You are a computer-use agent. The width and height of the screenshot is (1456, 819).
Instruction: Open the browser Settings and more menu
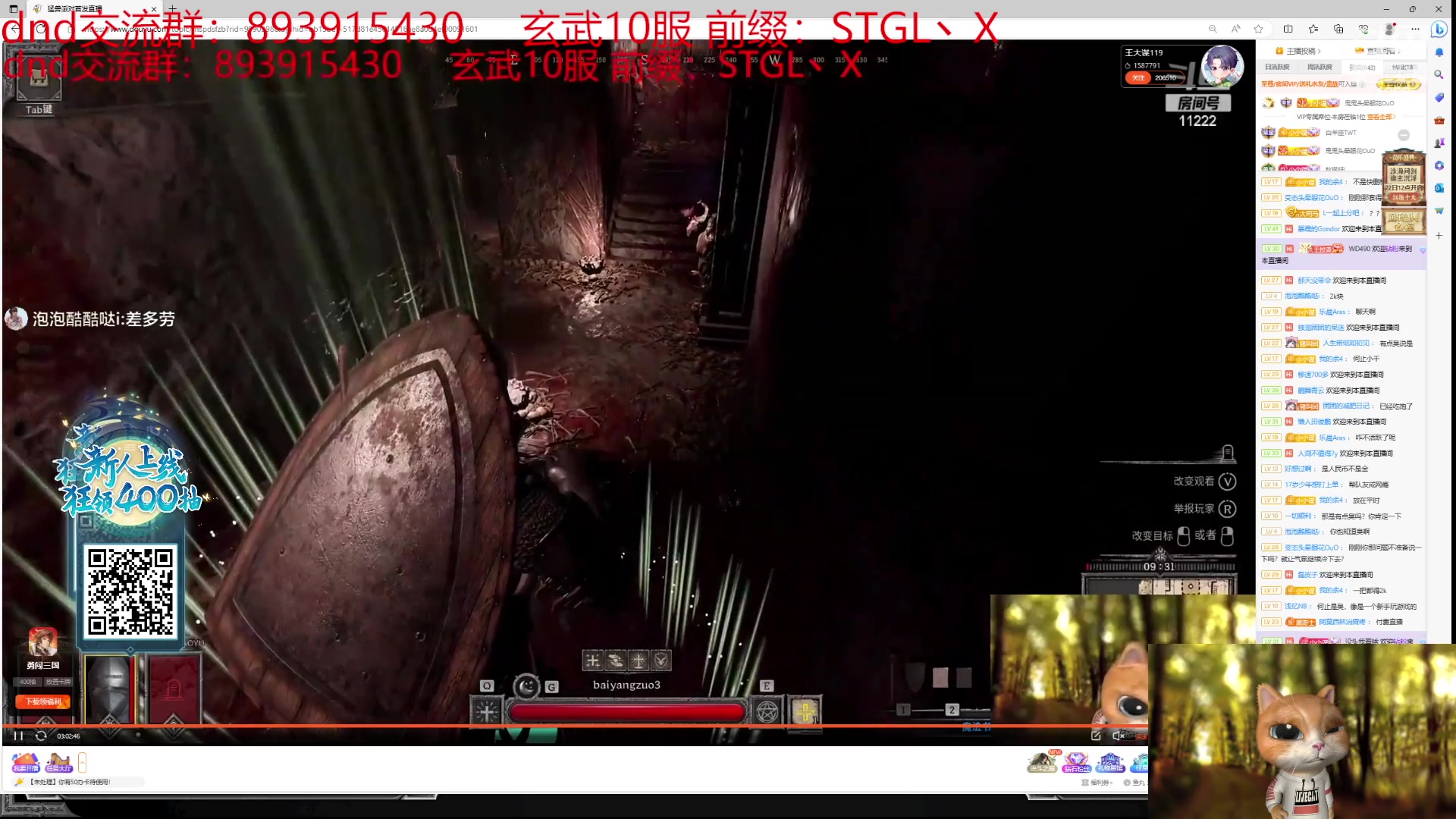click(1415, 29)
